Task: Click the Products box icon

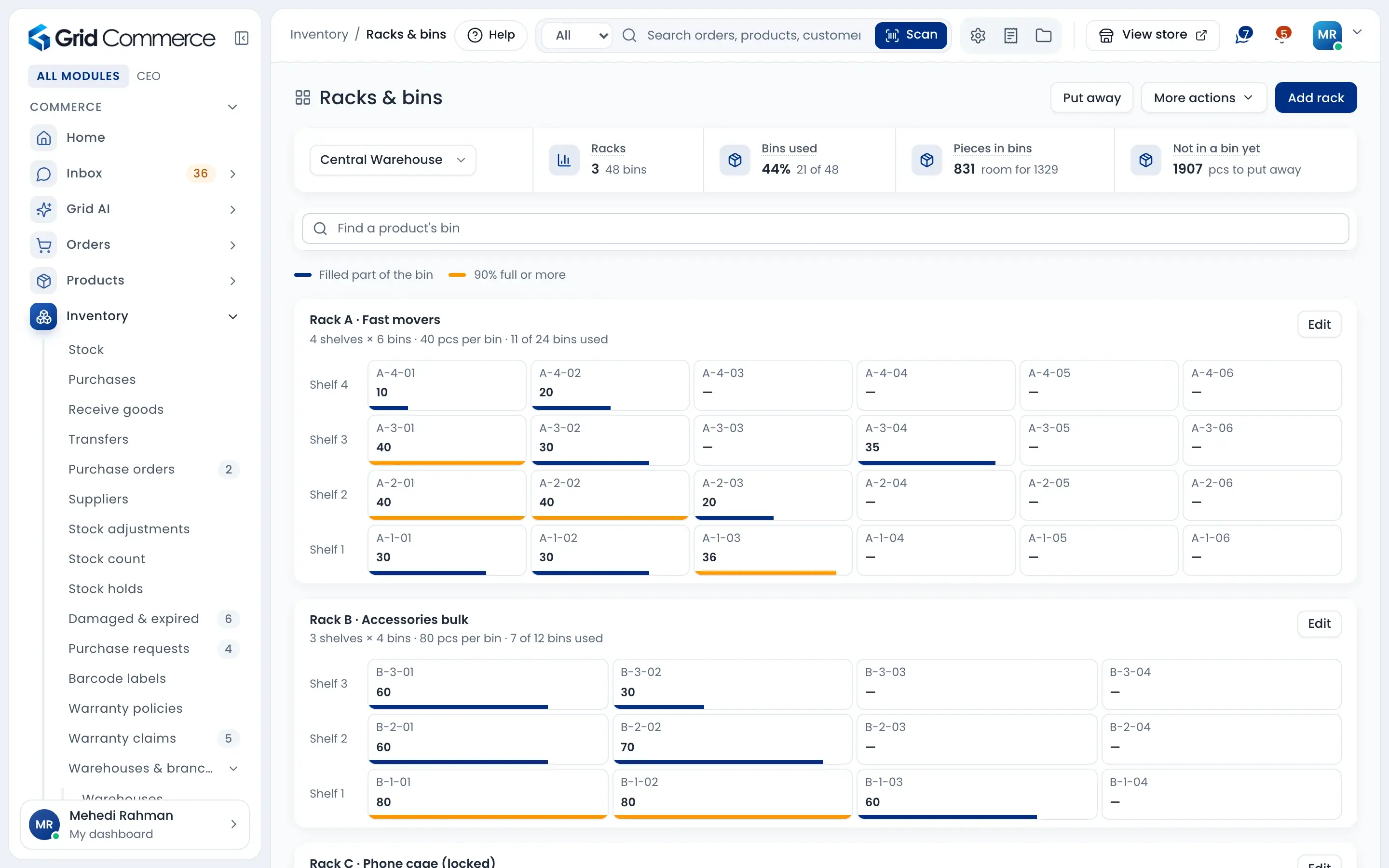Action: pyautogui.click(x=43, y=280)
